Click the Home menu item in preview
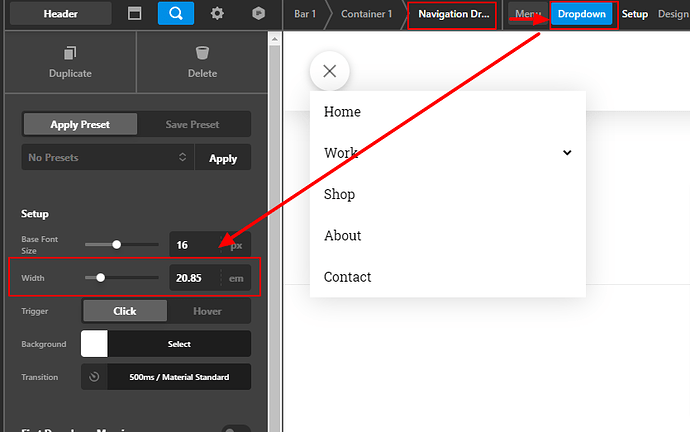690x432 pixels. tap(342, 112)
